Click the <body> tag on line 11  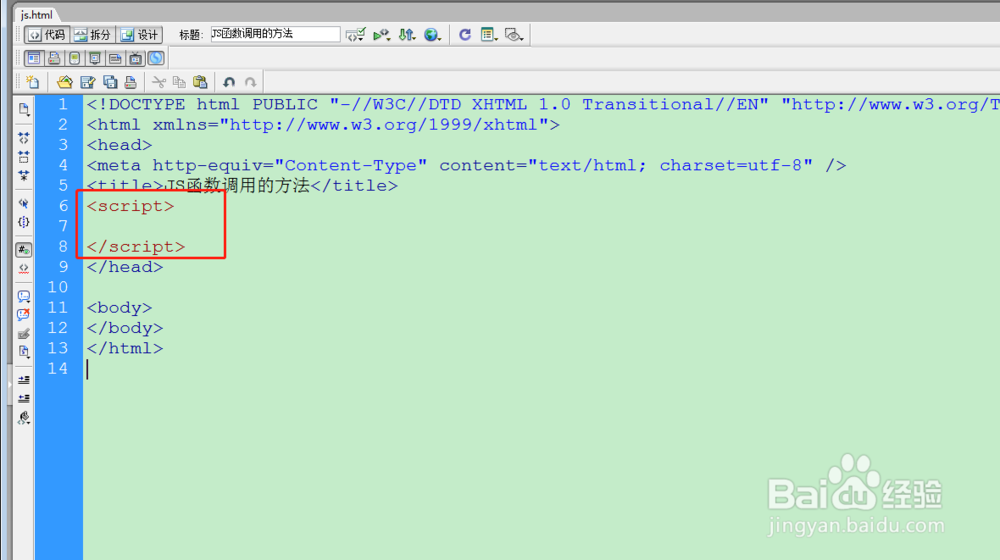119,307
